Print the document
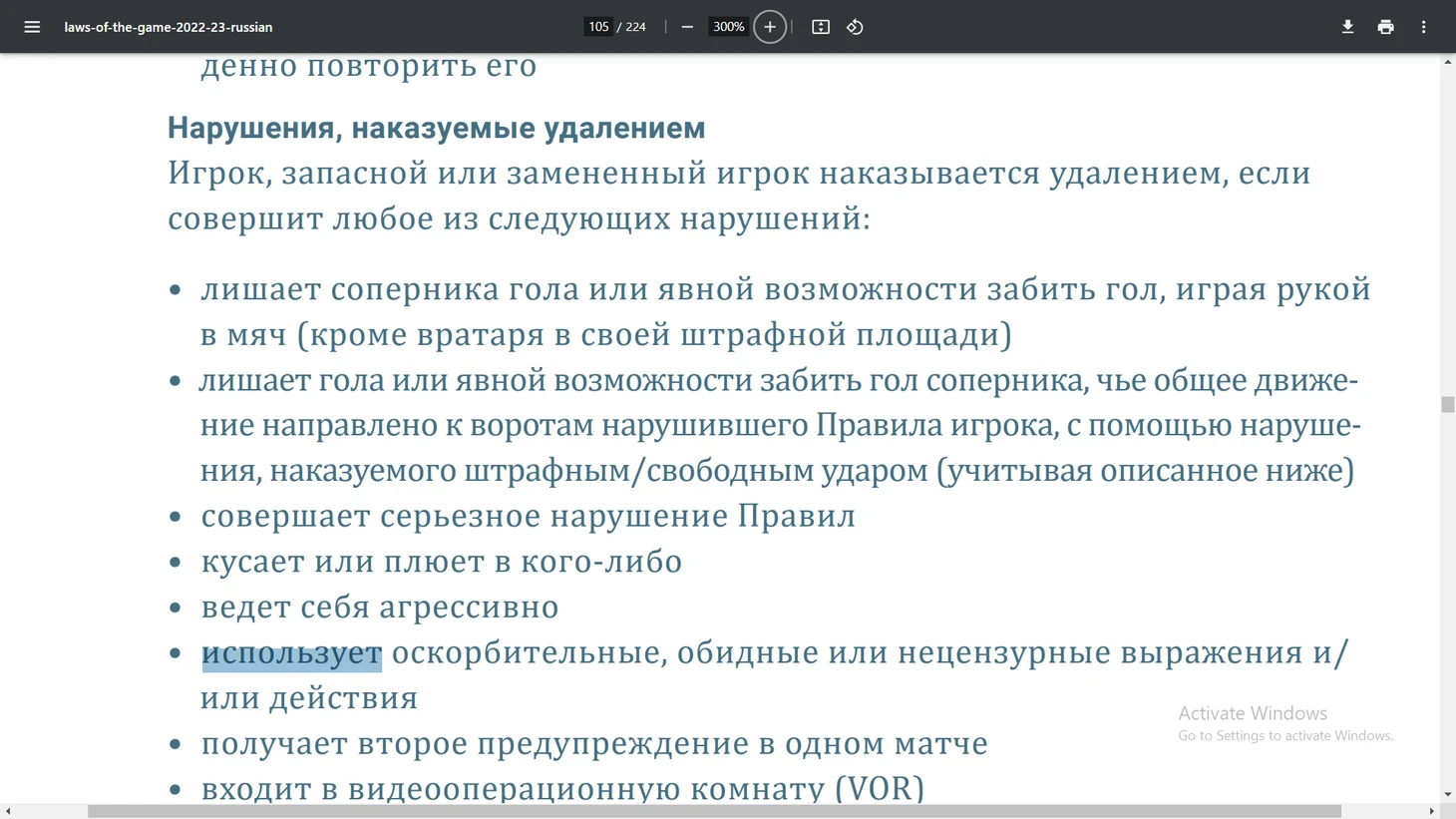Image resolution: width=1456 pixels, height=819 pixels. tap(1385, 27)
